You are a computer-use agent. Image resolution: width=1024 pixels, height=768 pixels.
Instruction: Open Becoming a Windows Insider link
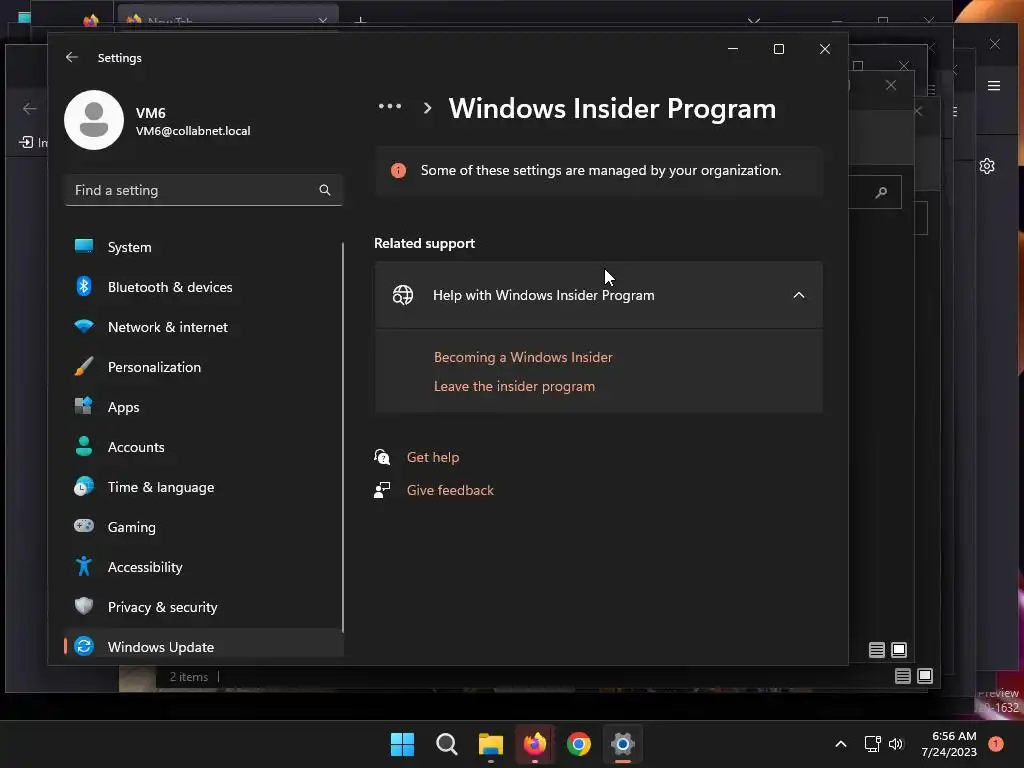(x=523, y=357)
